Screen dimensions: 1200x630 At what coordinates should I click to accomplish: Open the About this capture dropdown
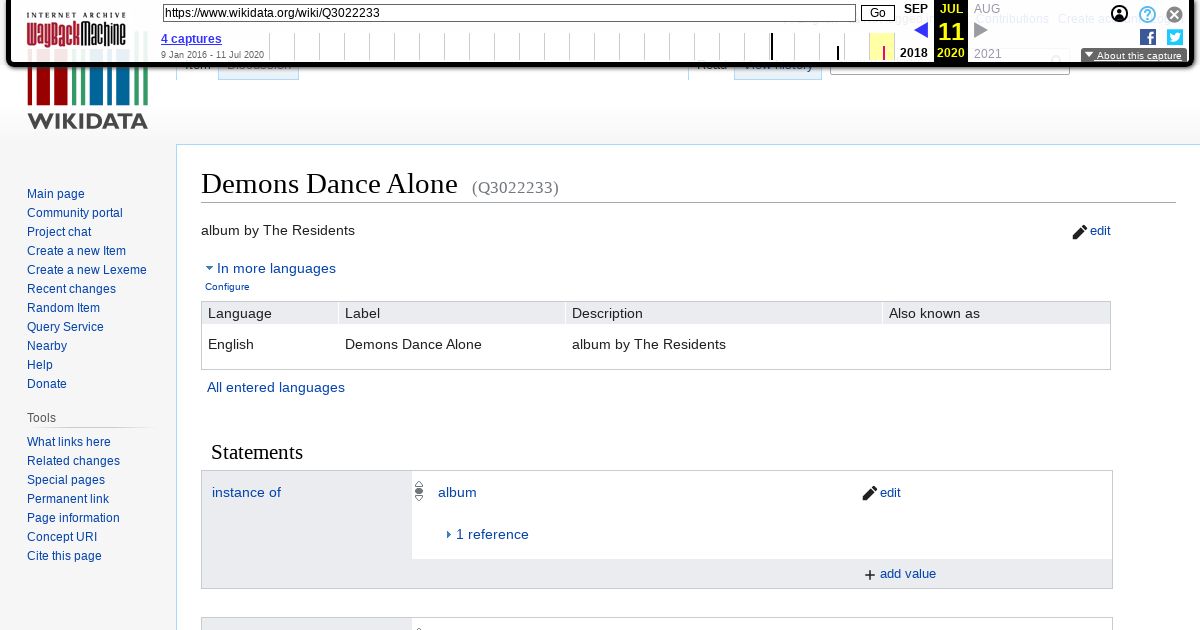[x=1134, y=56]
